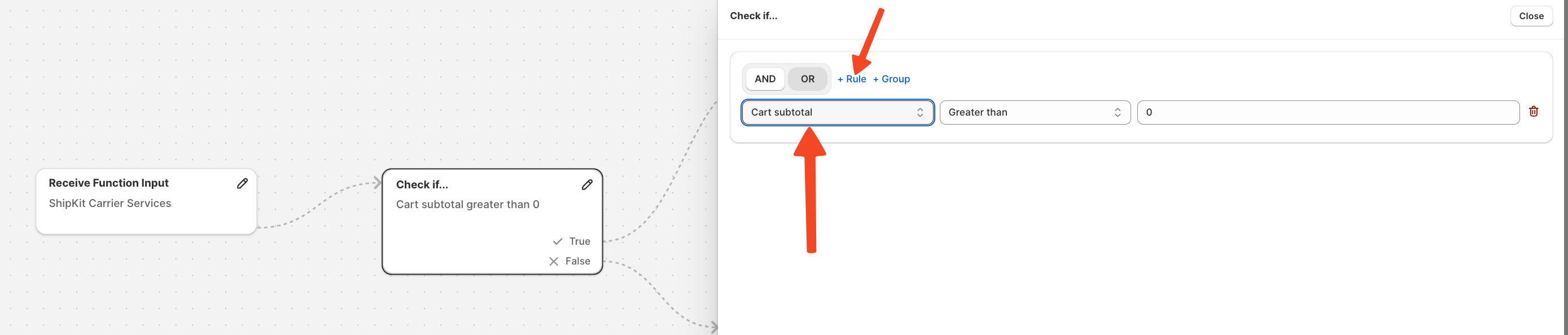
Task: Select the Receive Function Input node title
Action: pyautogui.click(x=108, y=183)
